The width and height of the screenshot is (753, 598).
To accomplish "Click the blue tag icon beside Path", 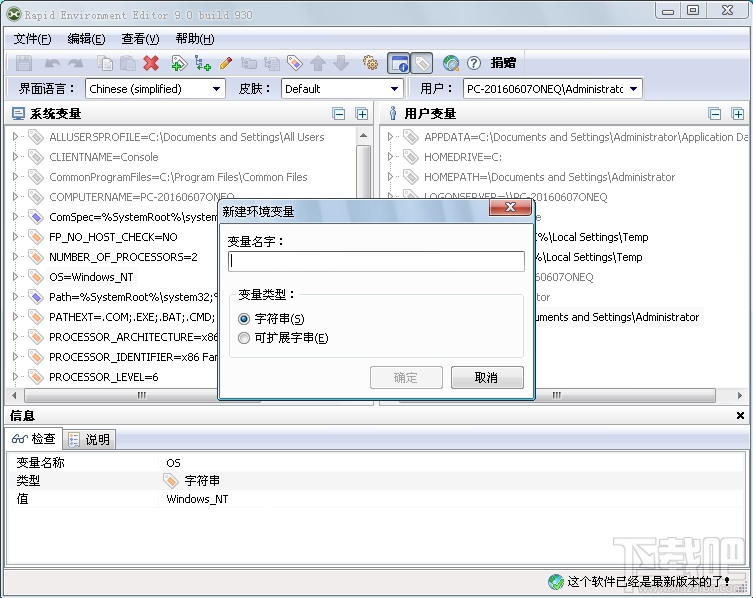I will 36,297.
